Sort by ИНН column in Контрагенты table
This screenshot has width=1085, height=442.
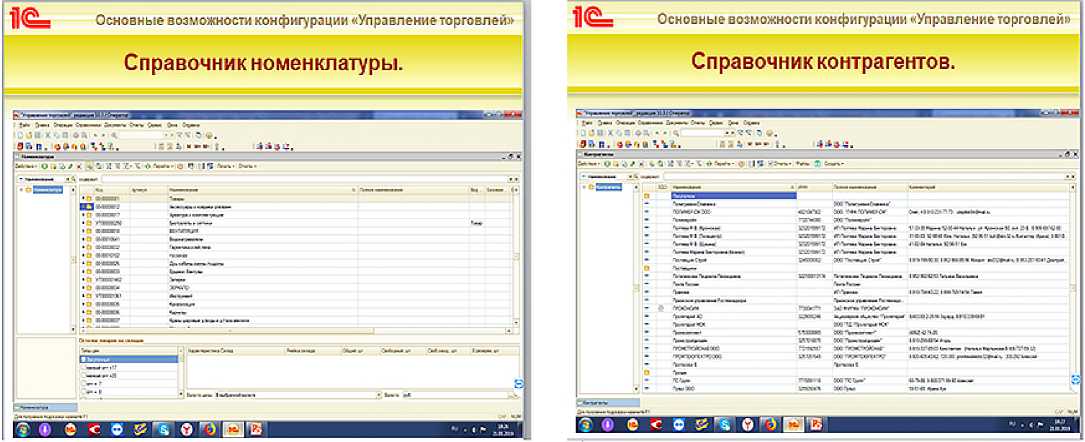tap(814, 187)
